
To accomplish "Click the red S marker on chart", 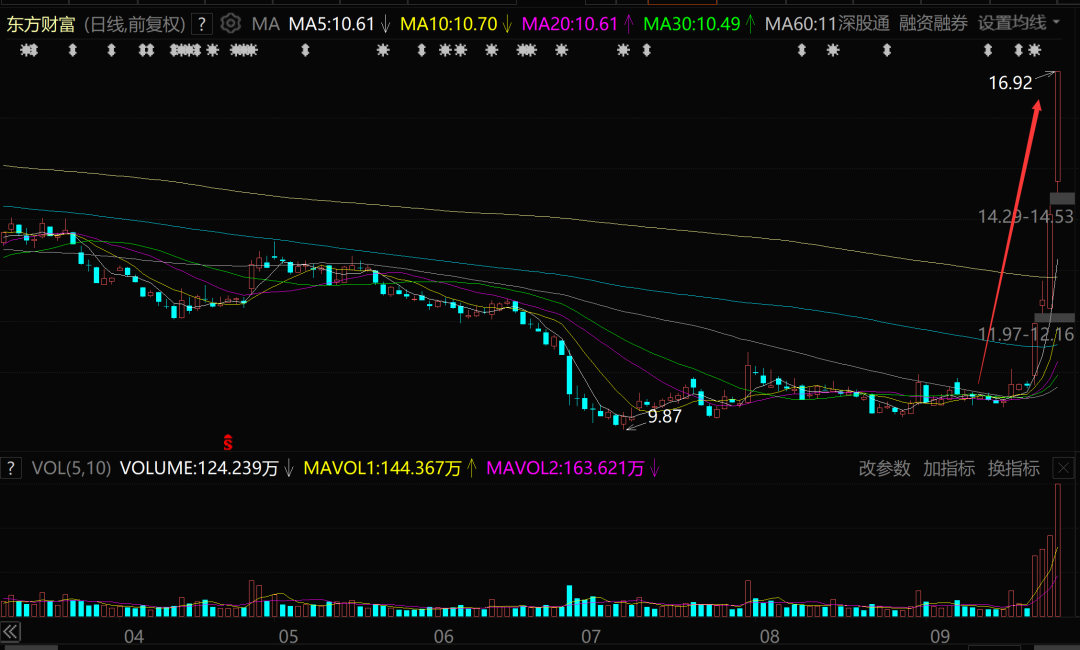I will [228, 443].
